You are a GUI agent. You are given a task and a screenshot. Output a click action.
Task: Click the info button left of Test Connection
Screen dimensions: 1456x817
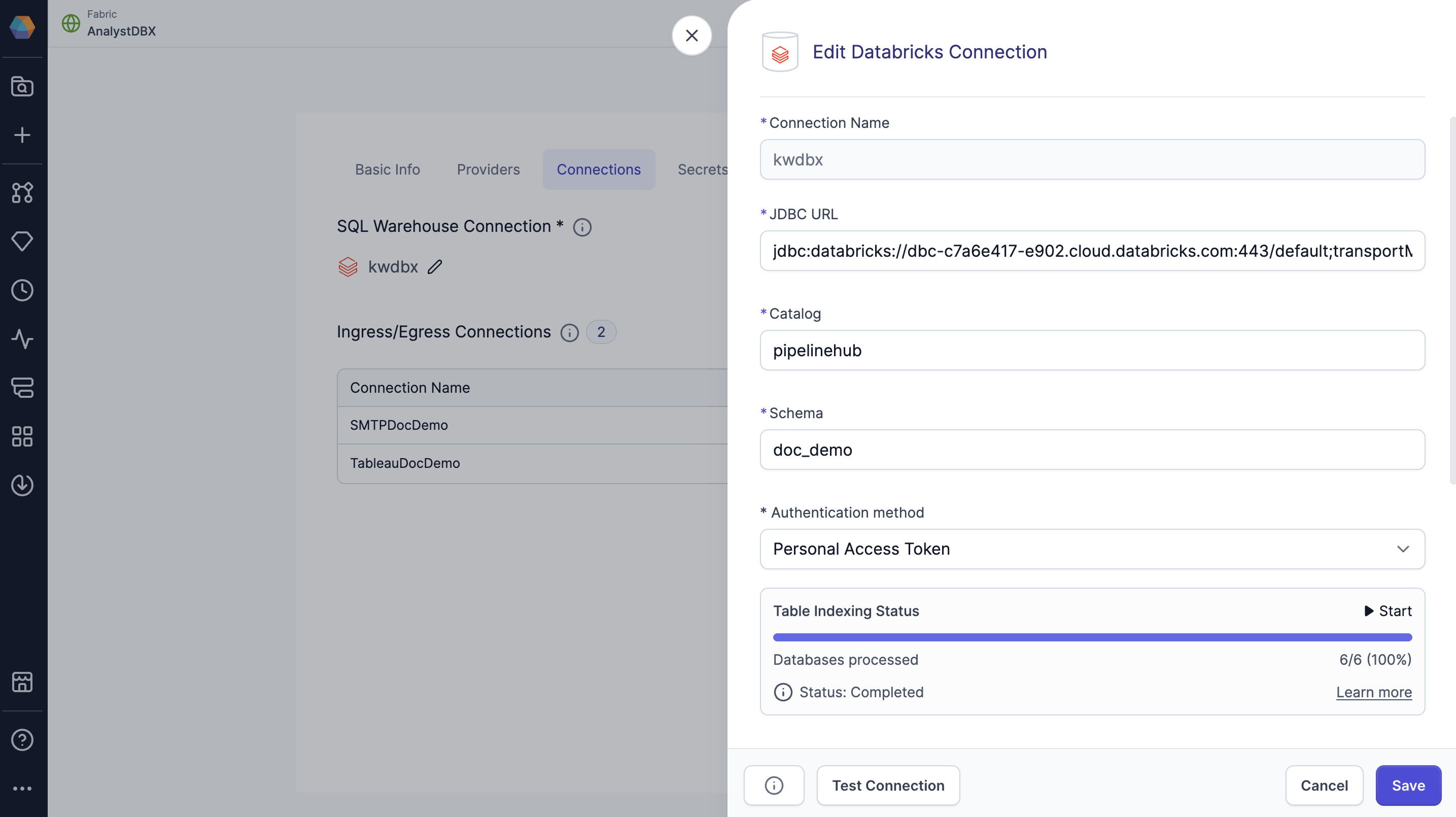(x=774, y=786)
